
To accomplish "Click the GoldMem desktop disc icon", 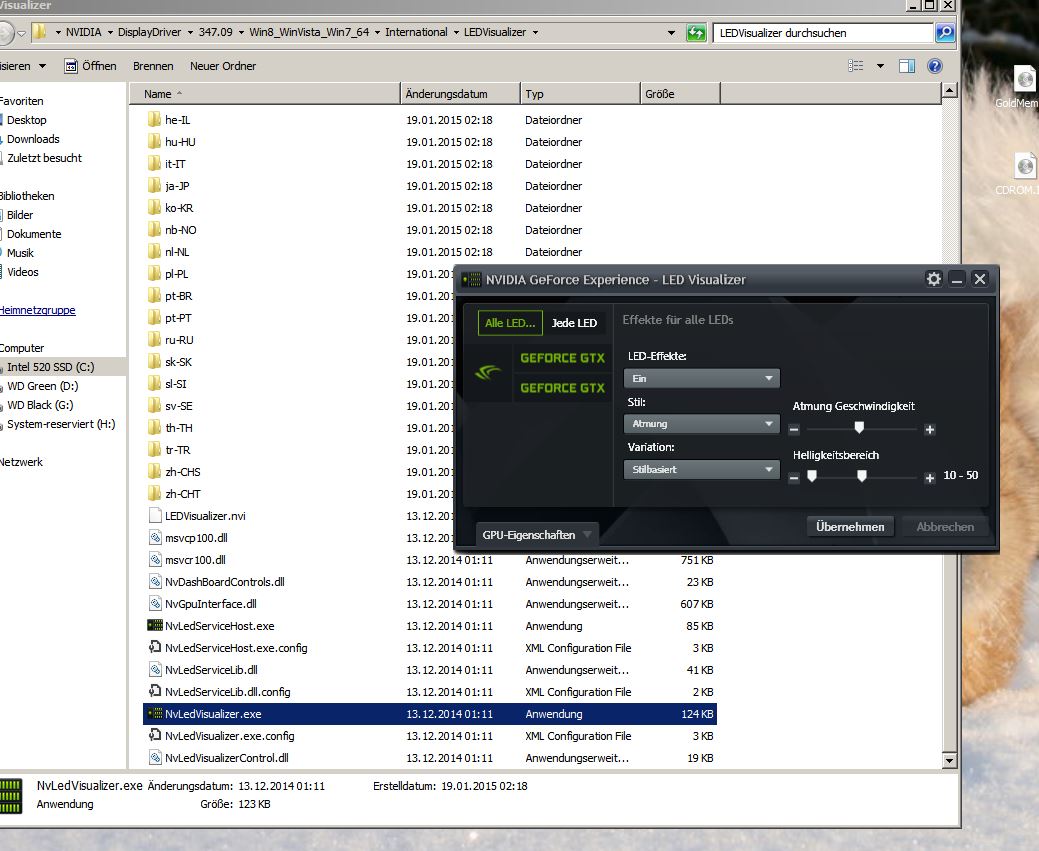I will (1025, 79).
